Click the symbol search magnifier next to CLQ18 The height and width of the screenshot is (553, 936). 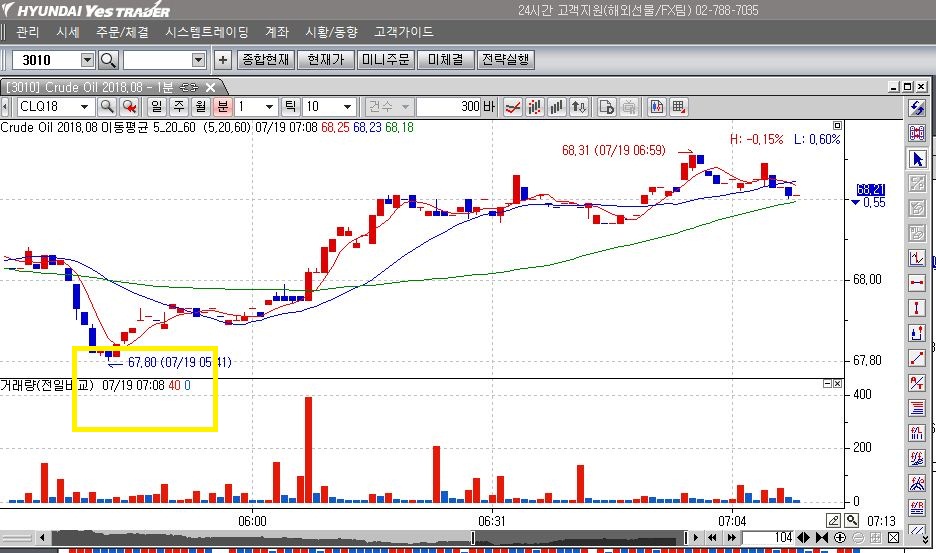click(x=107, y=107)
